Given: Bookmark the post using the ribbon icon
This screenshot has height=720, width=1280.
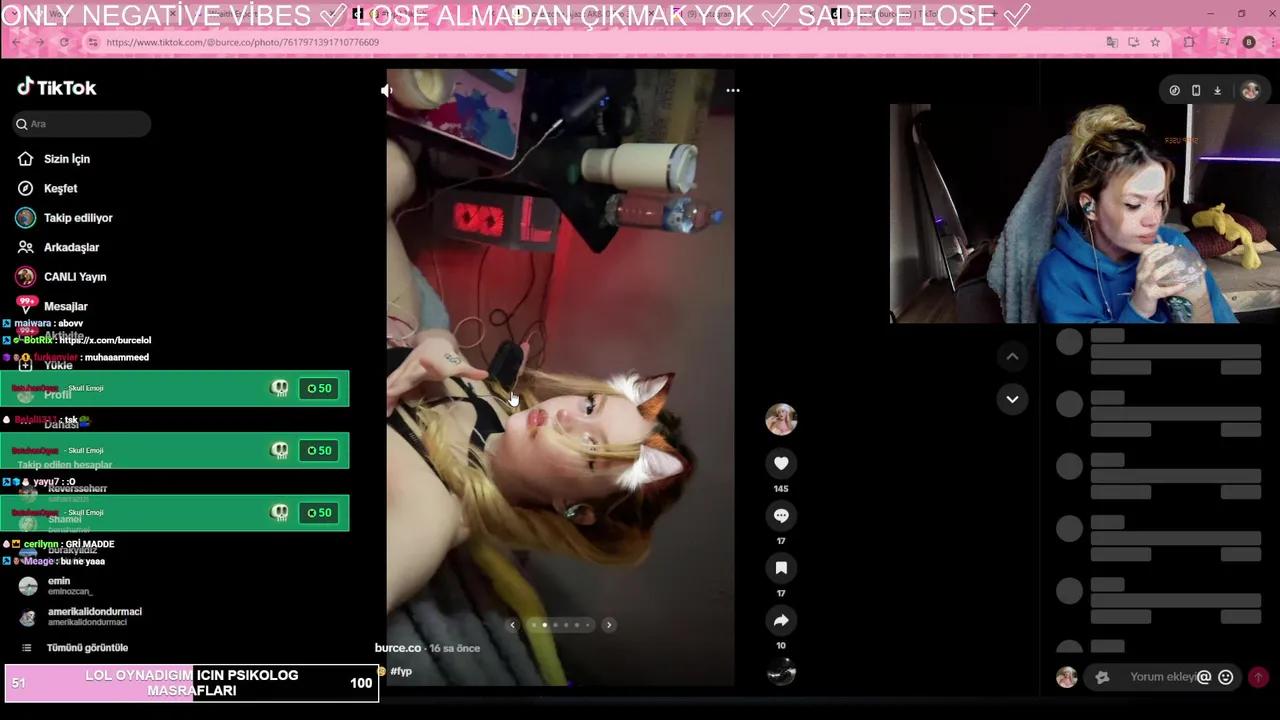Looking at the screenshot, I should click(781, 567).
